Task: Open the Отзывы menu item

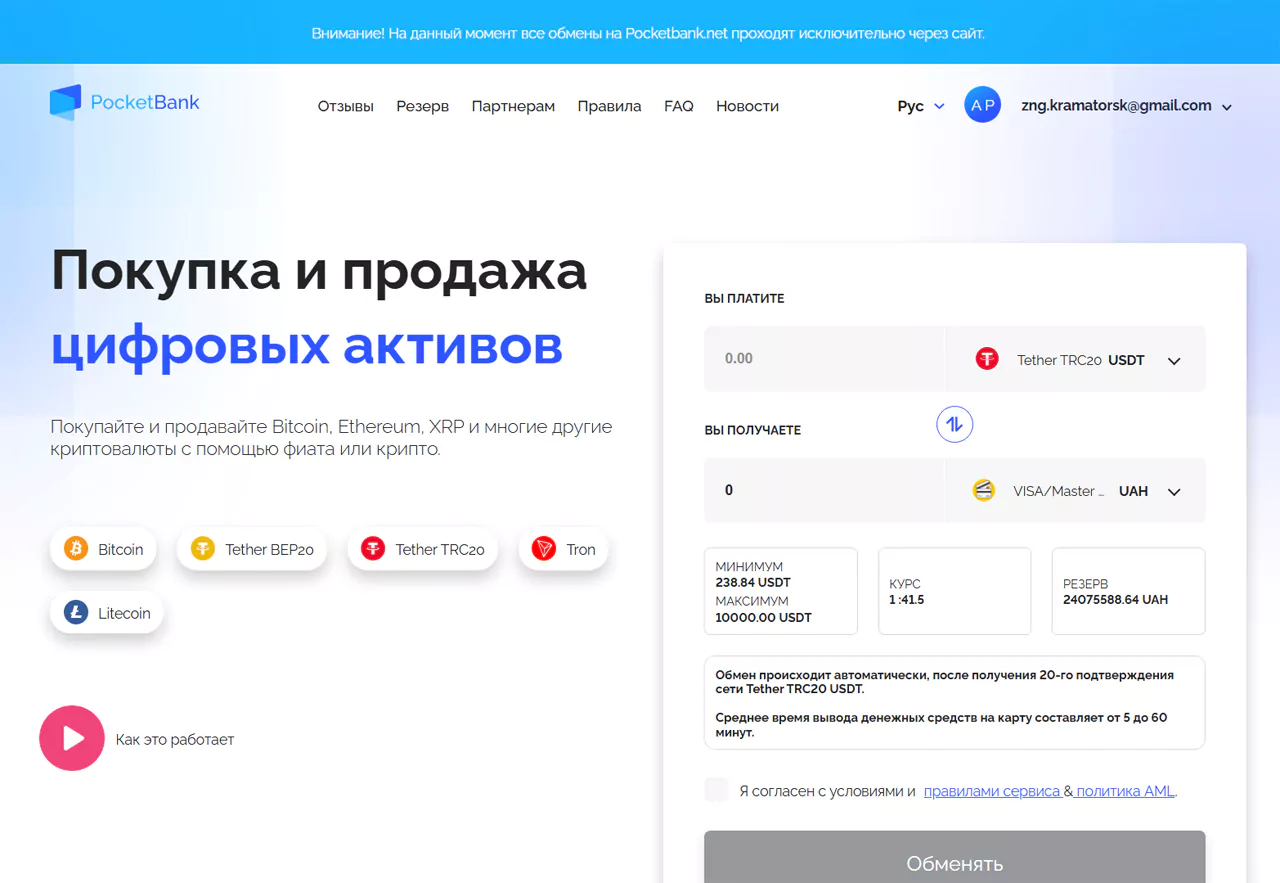Action: tap(345, 105)
